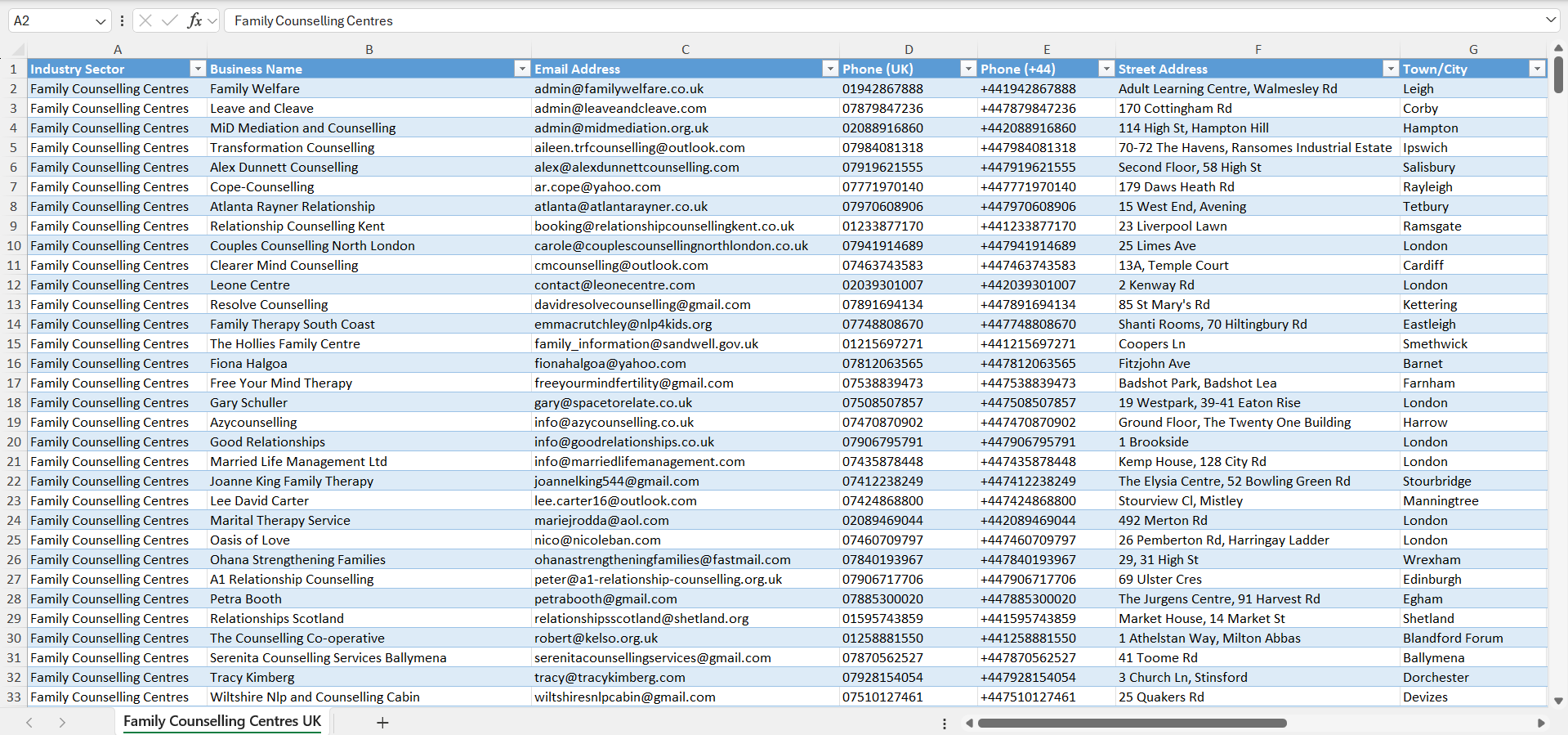
Task: Expand the function dropdown next to fx
Action: point(212,21)
